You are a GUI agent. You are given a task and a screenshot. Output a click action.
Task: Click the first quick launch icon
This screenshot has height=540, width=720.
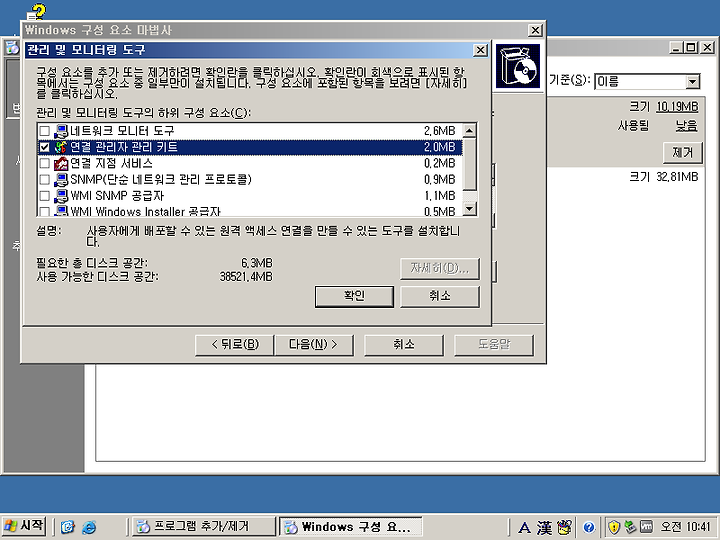pyautogui.click(x=68, y=527)
